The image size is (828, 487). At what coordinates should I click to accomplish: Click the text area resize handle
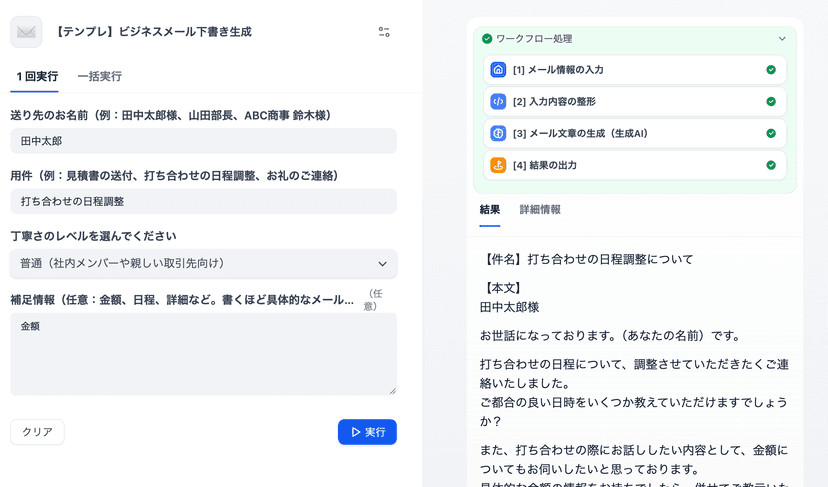tap(392, 391)
